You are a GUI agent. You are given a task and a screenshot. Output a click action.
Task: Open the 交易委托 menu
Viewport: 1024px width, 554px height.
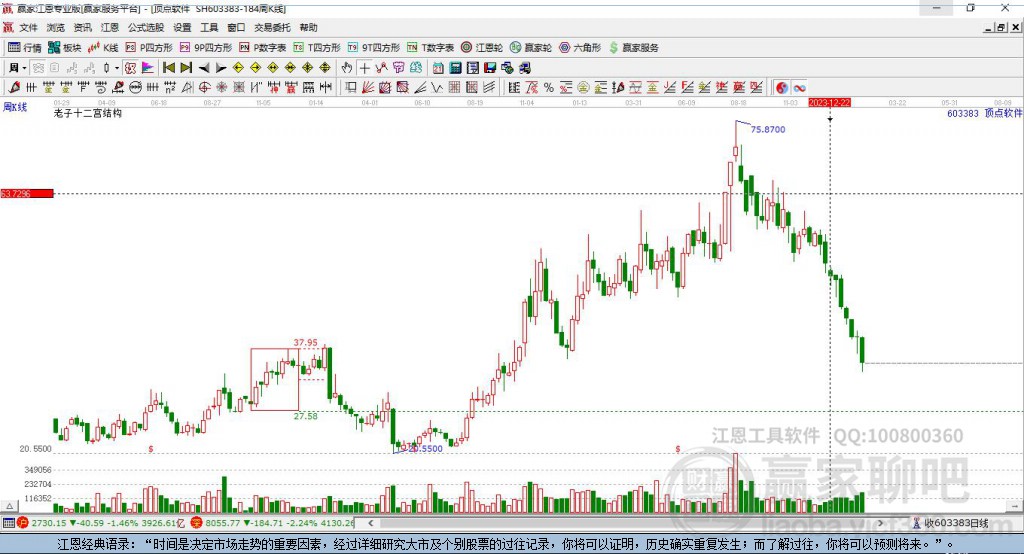pos(272,27)
